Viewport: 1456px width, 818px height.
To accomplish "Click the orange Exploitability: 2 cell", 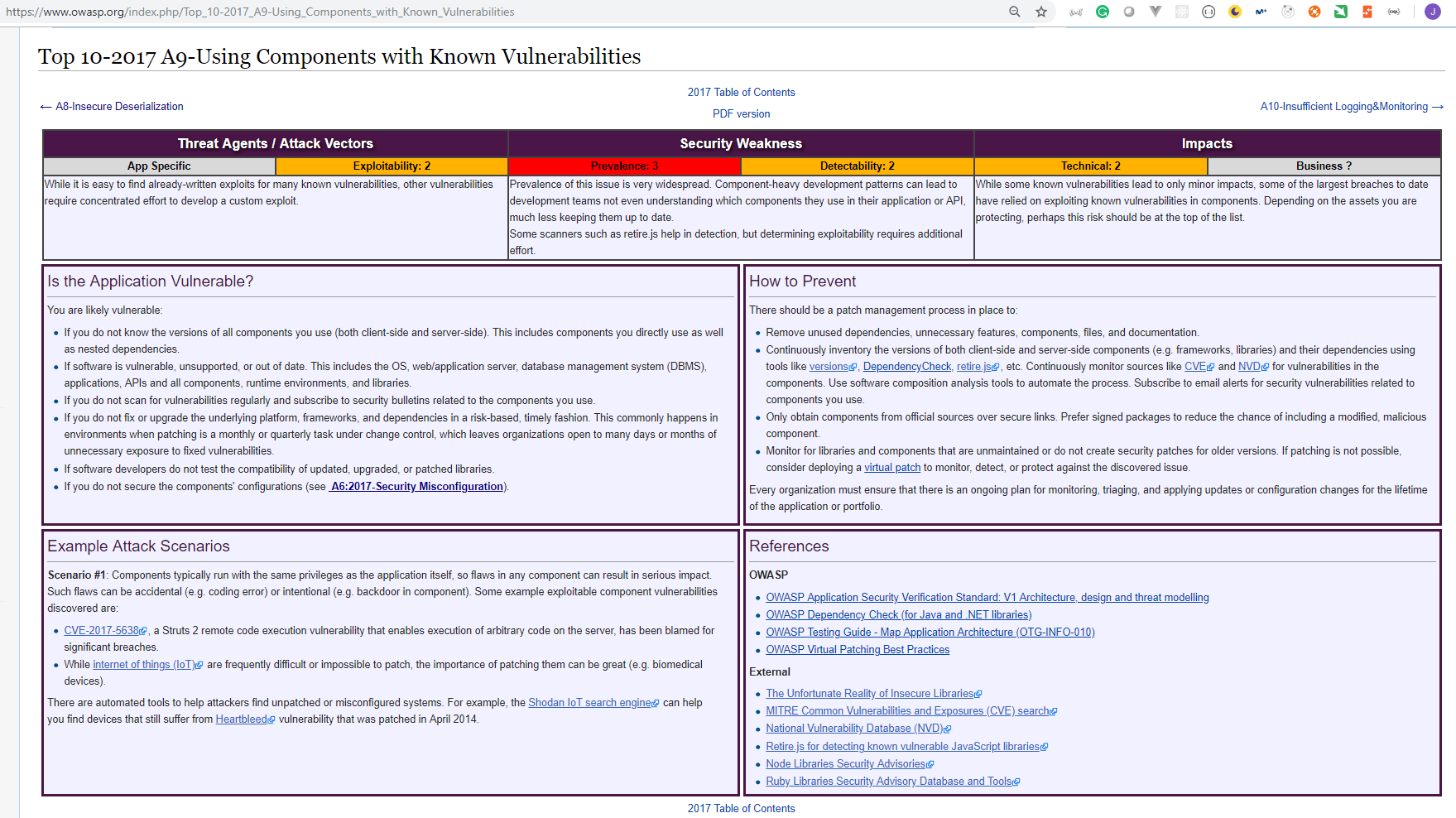I will (x=392, y=166).
